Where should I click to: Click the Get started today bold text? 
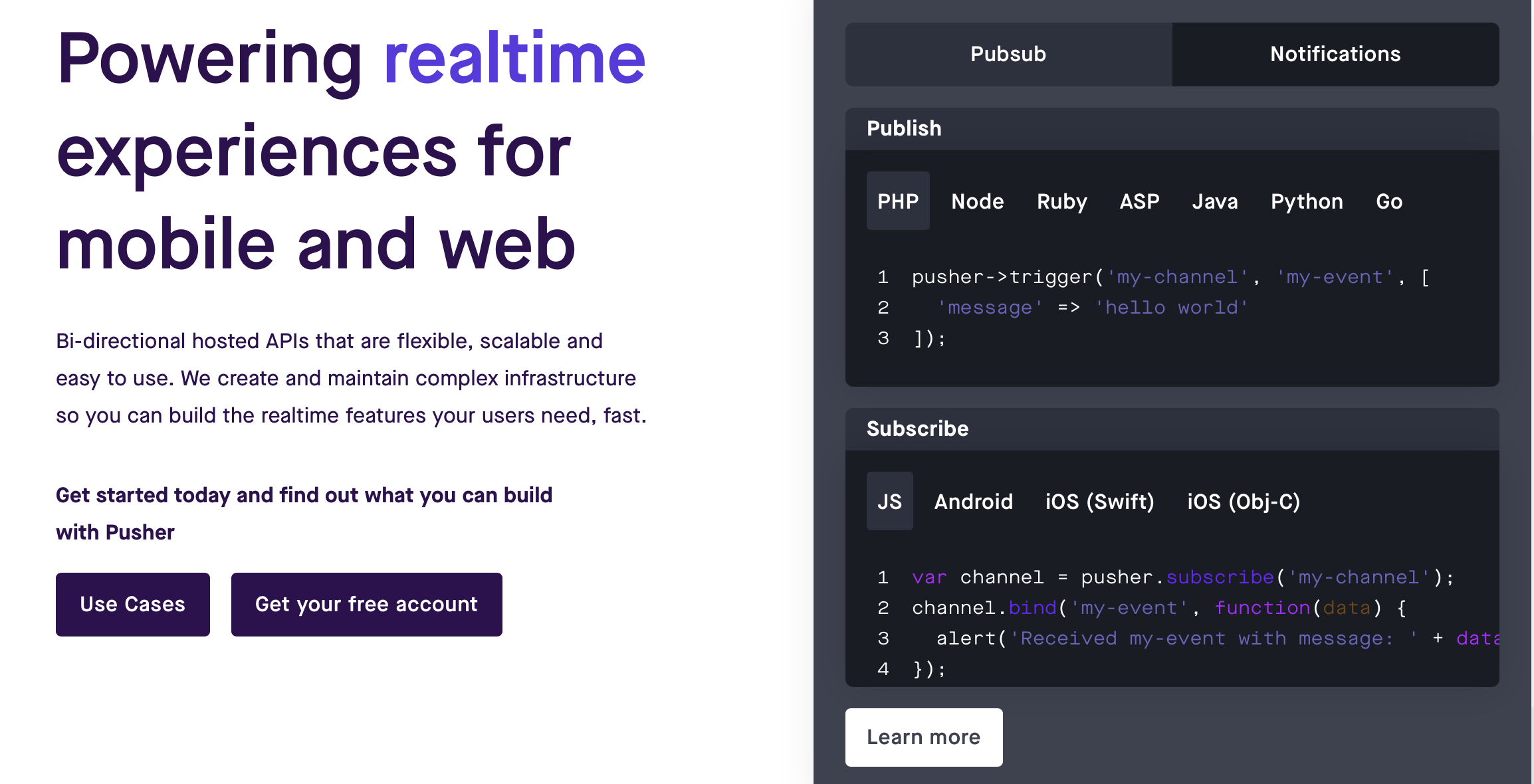pyautogui.click(x=304, y=514)
